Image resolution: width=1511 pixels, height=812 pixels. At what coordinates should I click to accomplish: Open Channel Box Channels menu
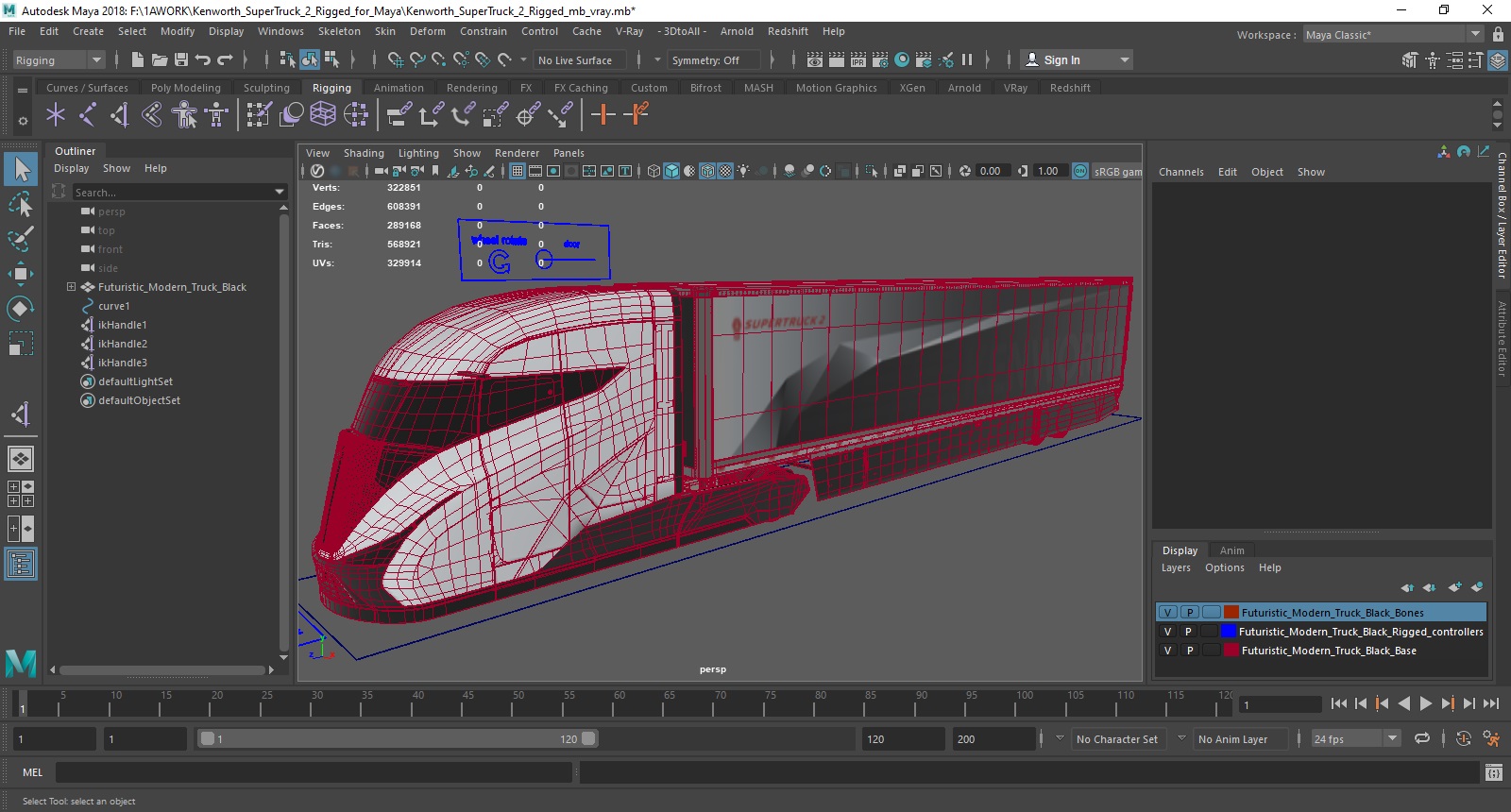[1181, 172]
